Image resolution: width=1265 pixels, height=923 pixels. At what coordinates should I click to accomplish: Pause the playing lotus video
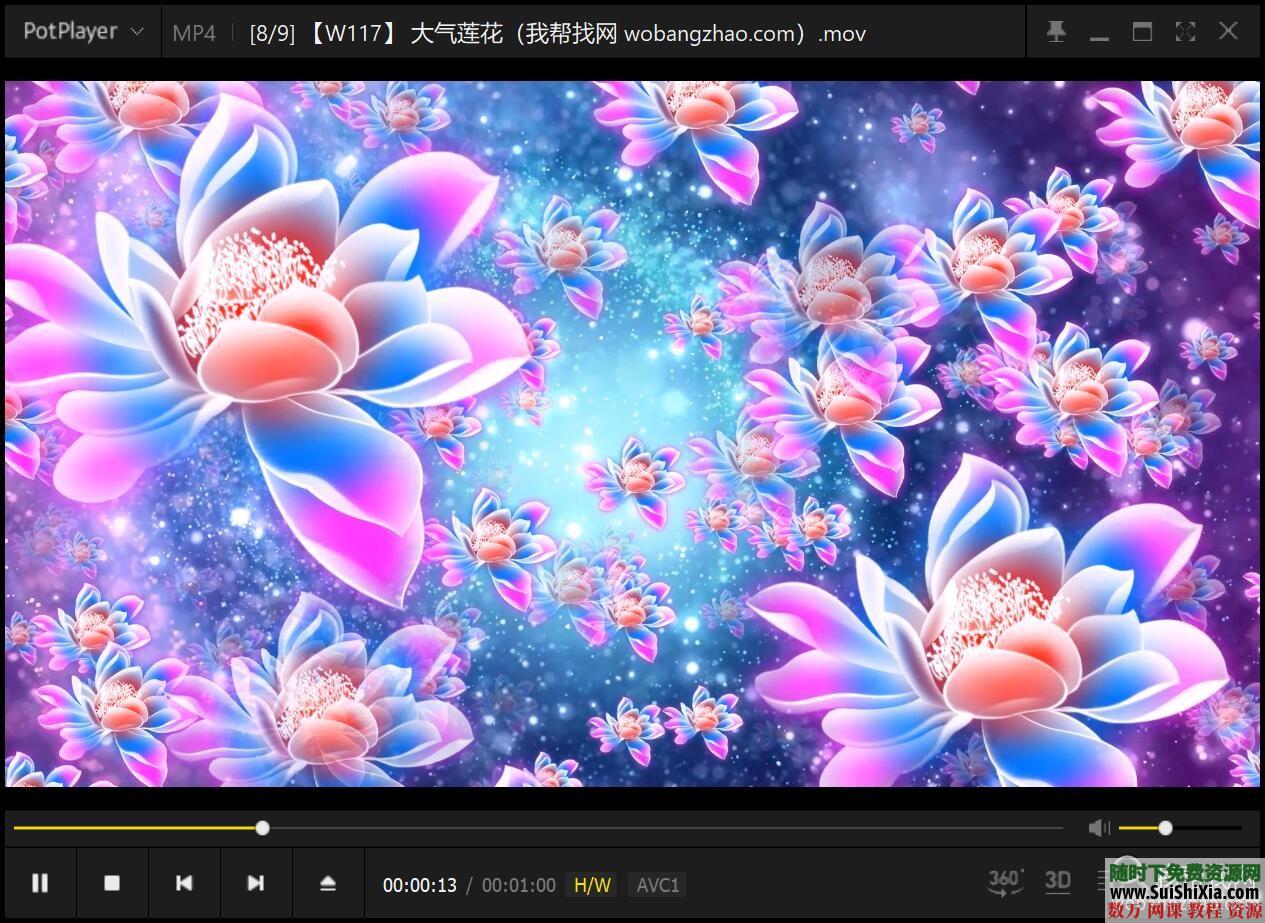point(41,883)
